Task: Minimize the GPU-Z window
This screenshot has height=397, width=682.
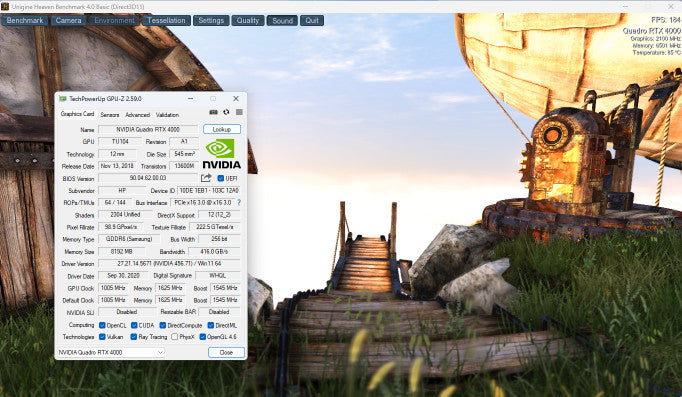Action: click(x=191, y=99)
